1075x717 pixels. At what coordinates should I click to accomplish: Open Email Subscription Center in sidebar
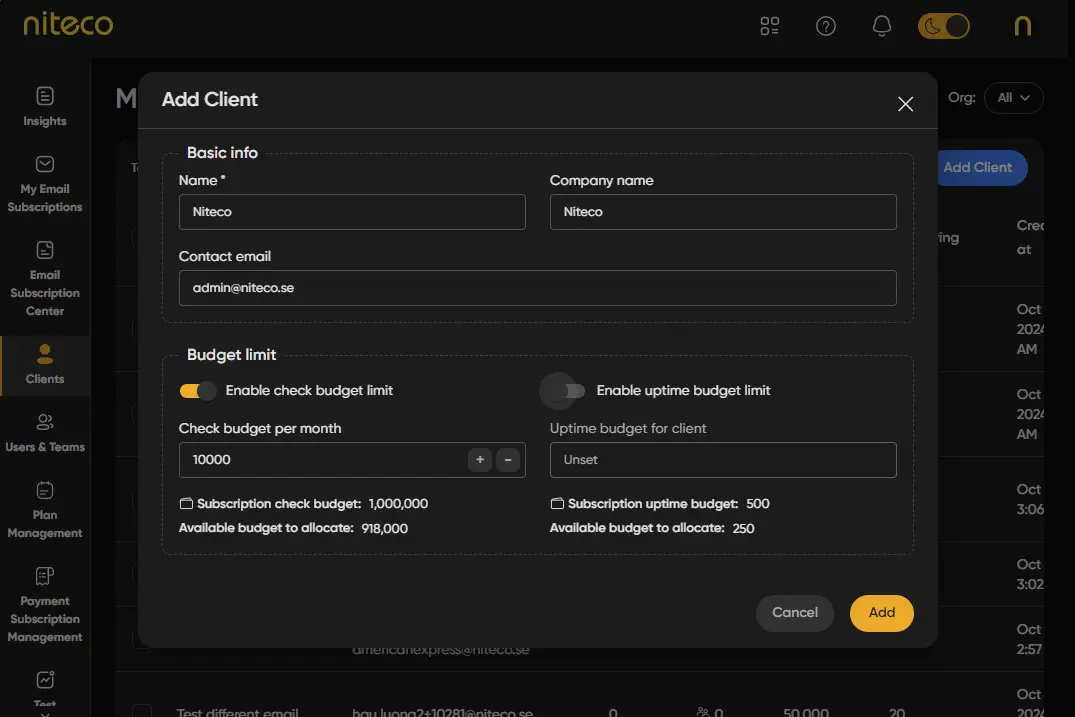45,279
